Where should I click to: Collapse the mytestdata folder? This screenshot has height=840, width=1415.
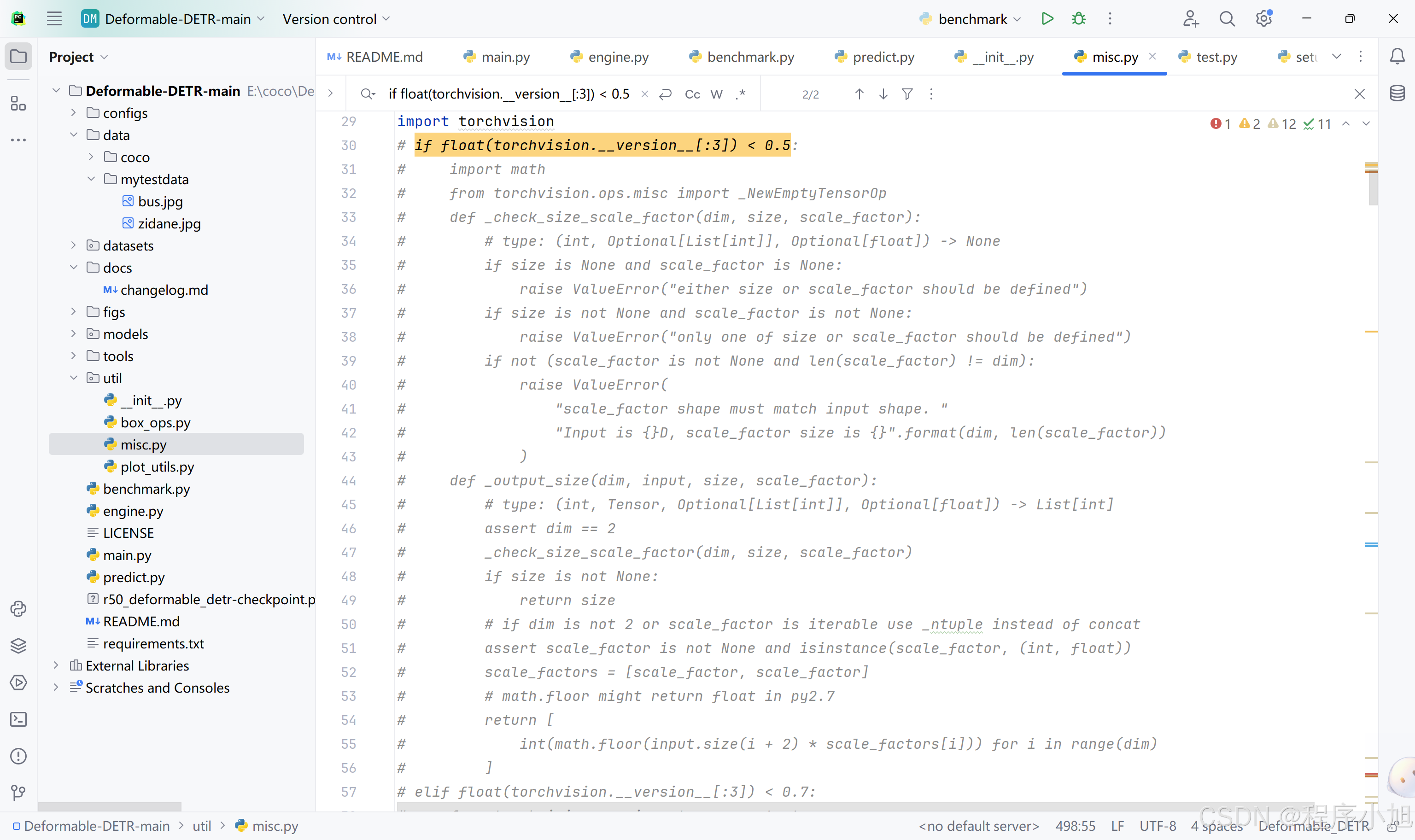click(91, 180)
